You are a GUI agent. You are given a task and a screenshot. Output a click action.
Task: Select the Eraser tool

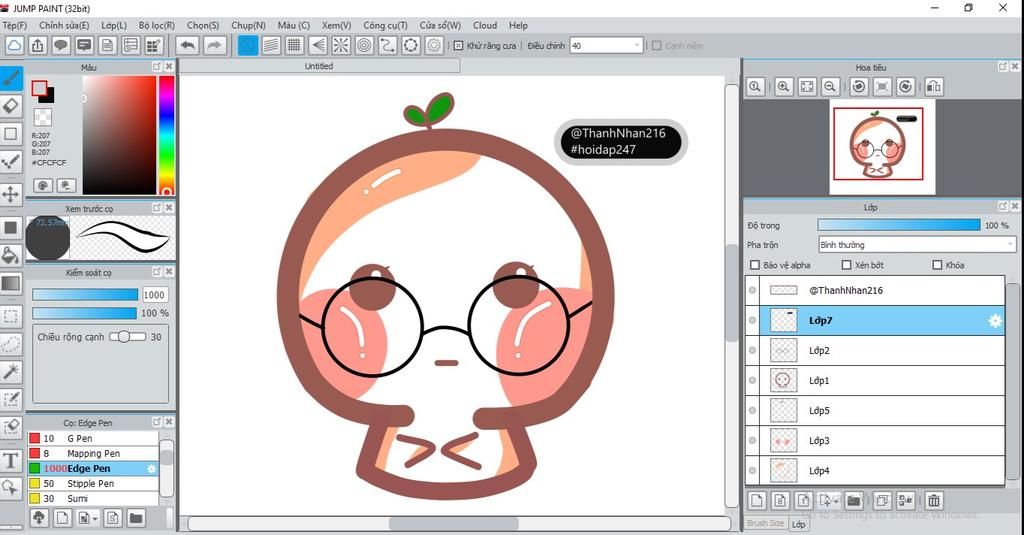11,106
